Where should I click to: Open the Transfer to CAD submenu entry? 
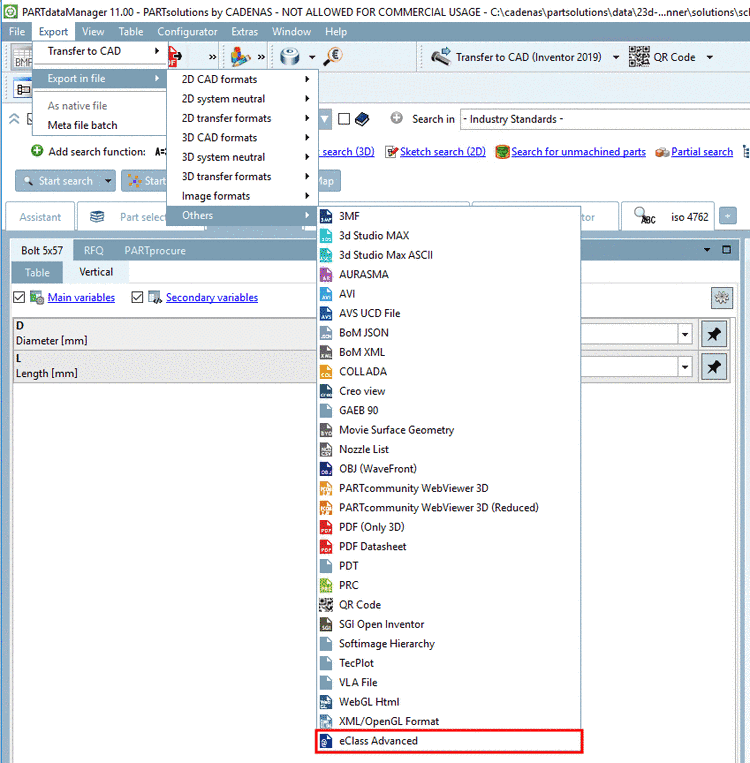point(100,51)
